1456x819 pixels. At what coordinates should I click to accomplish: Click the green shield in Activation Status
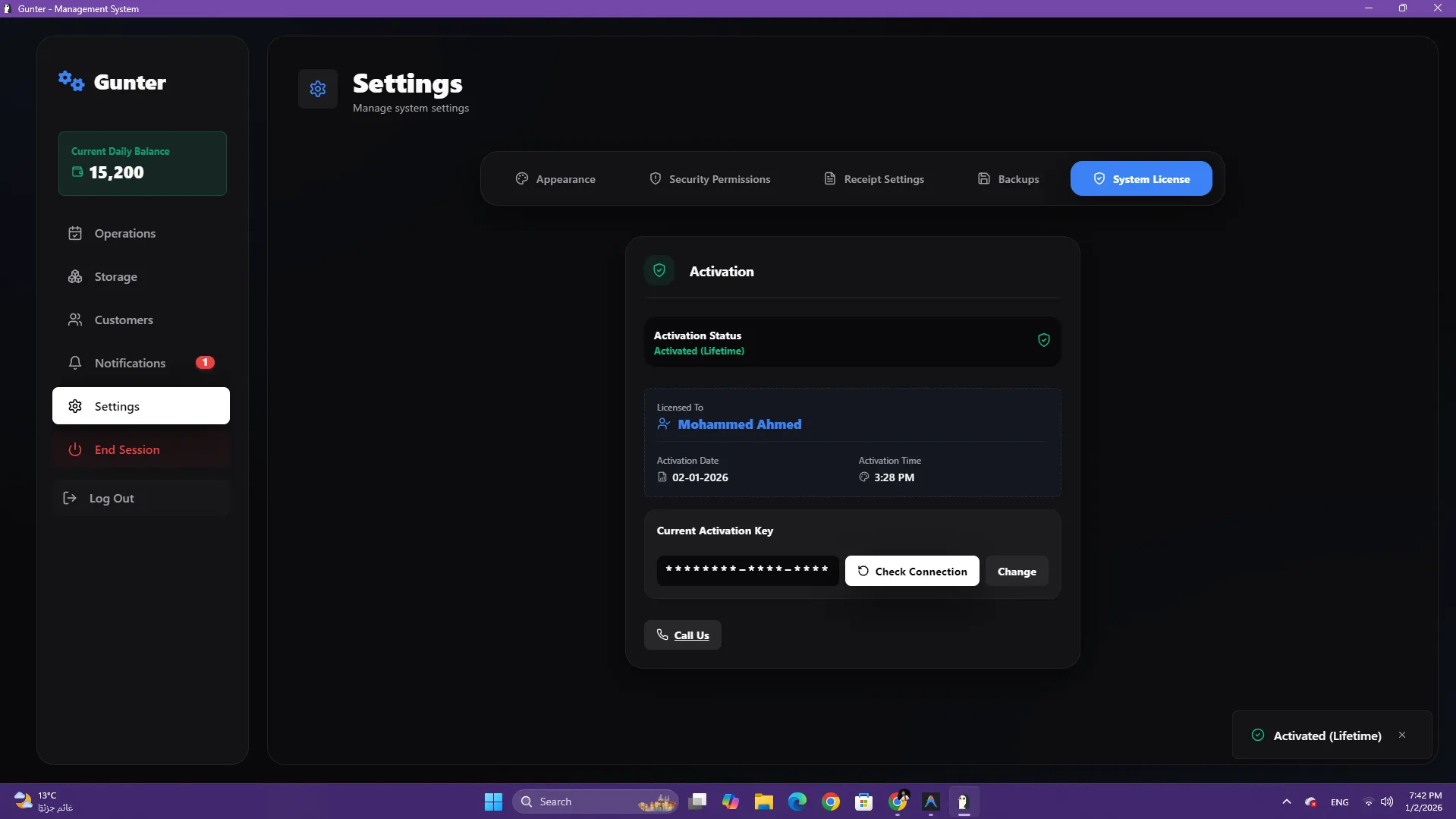[1044, 340]
